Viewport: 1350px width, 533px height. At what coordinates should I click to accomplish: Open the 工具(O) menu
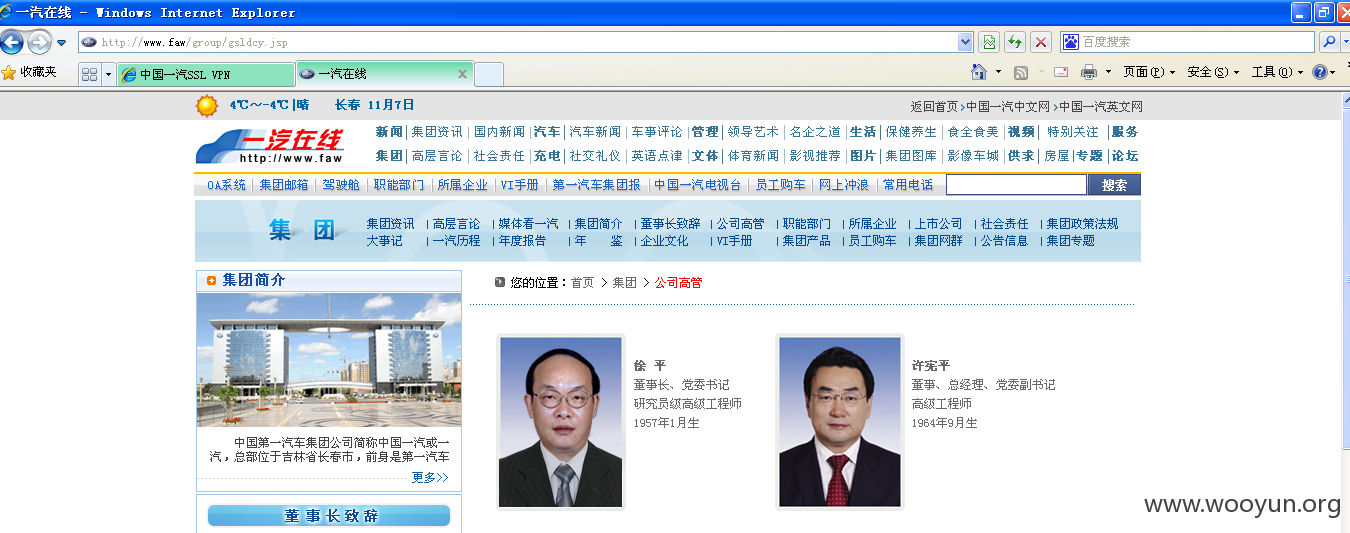pyautogui.click(x=1277, y=72)
